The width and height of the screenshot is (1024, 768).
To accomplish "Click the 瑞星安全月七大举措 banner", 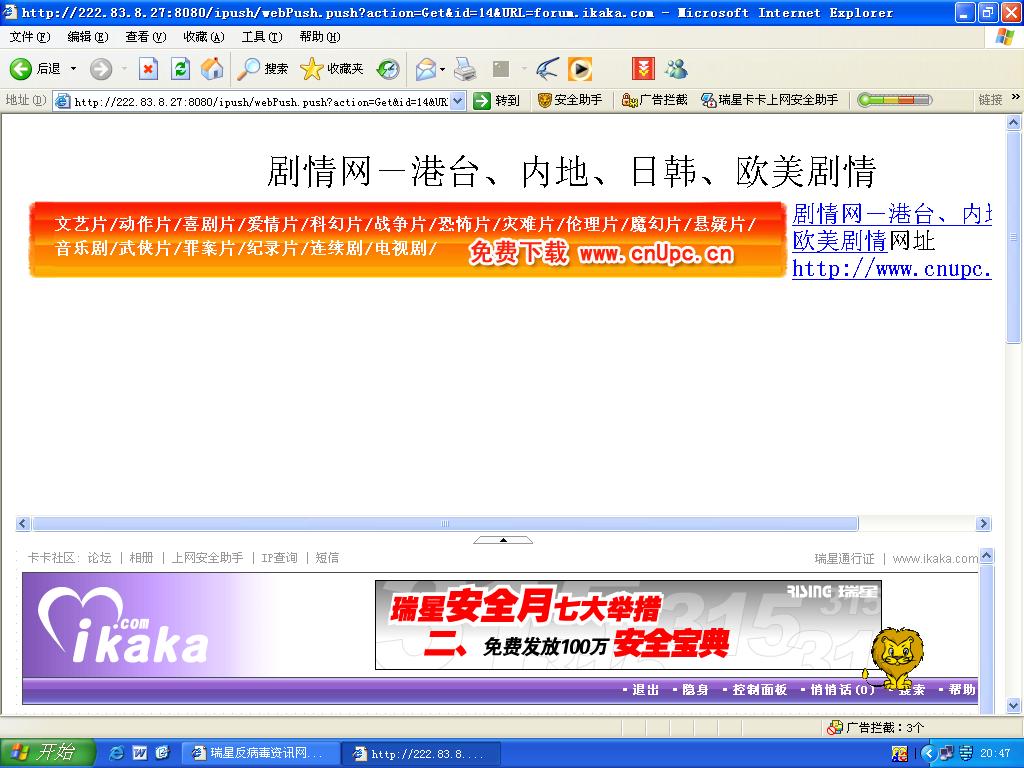I will [x=628, y=625].
